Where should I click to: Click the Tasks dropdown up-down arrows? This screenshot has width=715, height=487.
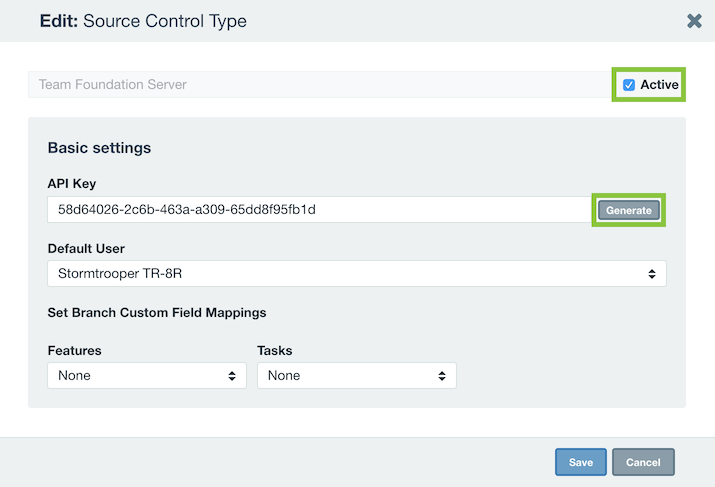(x=442, y=376)
